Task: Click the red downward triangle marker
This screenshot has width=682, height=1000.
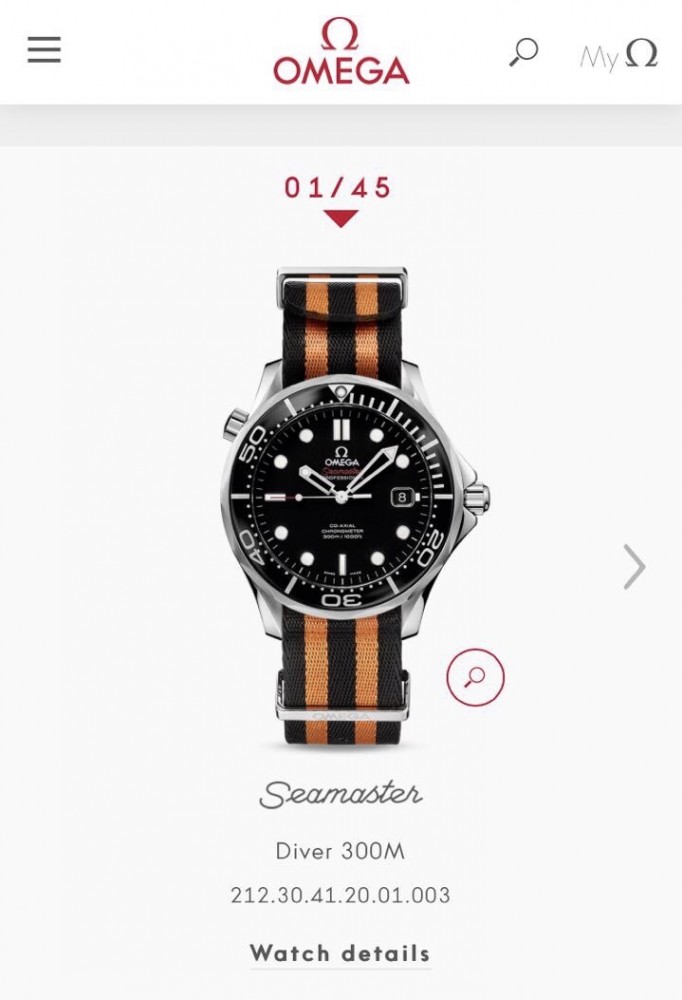Action: pos(341,218)
